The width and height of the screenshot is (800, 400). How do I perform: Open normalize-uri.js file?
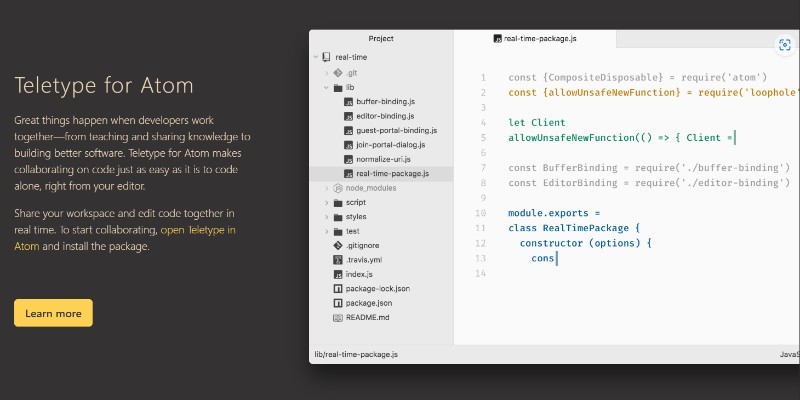point(383,159)
